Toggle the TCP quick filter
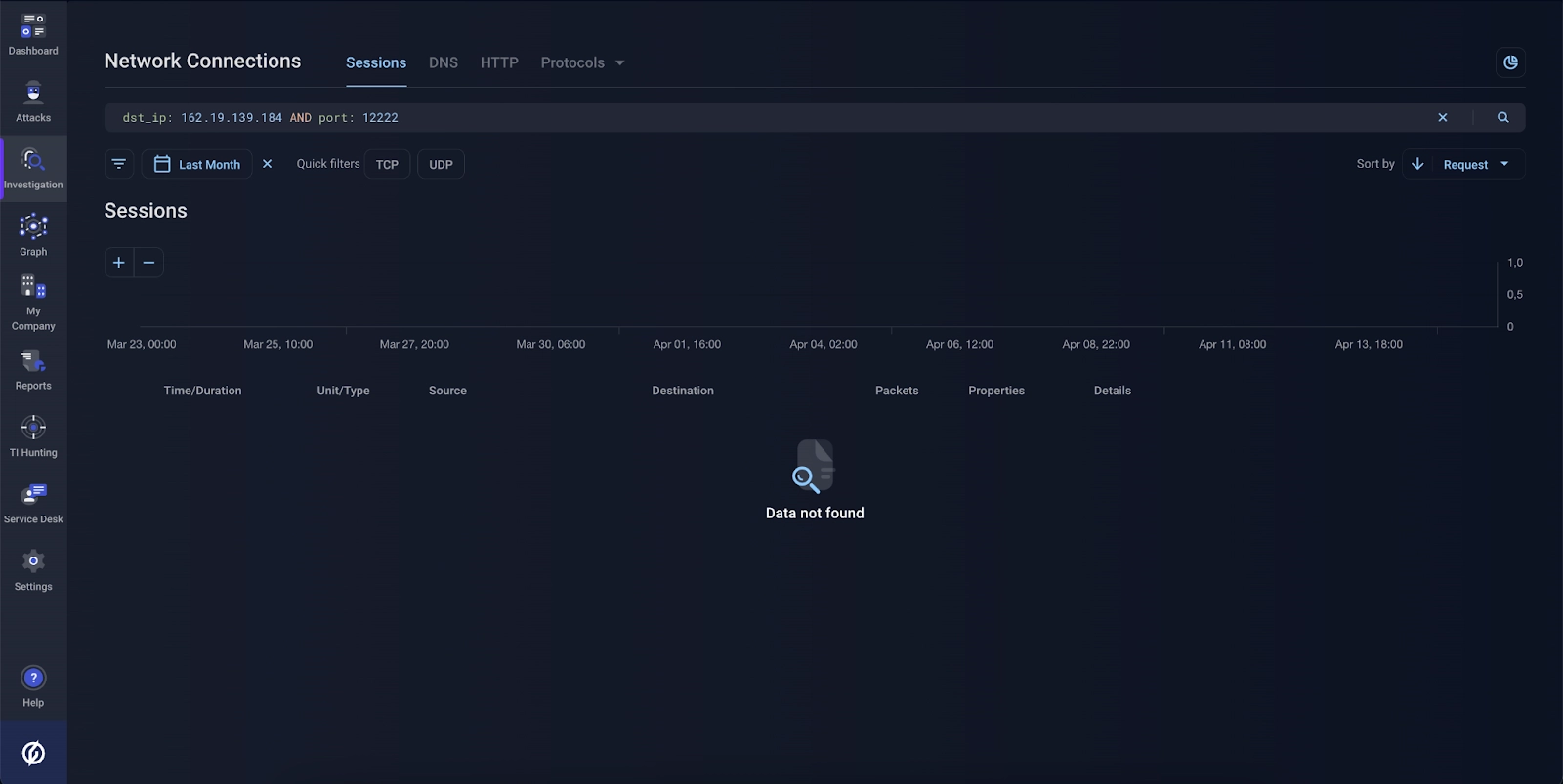The height and width of the screenshot is (784, 1563). point(387,164)
